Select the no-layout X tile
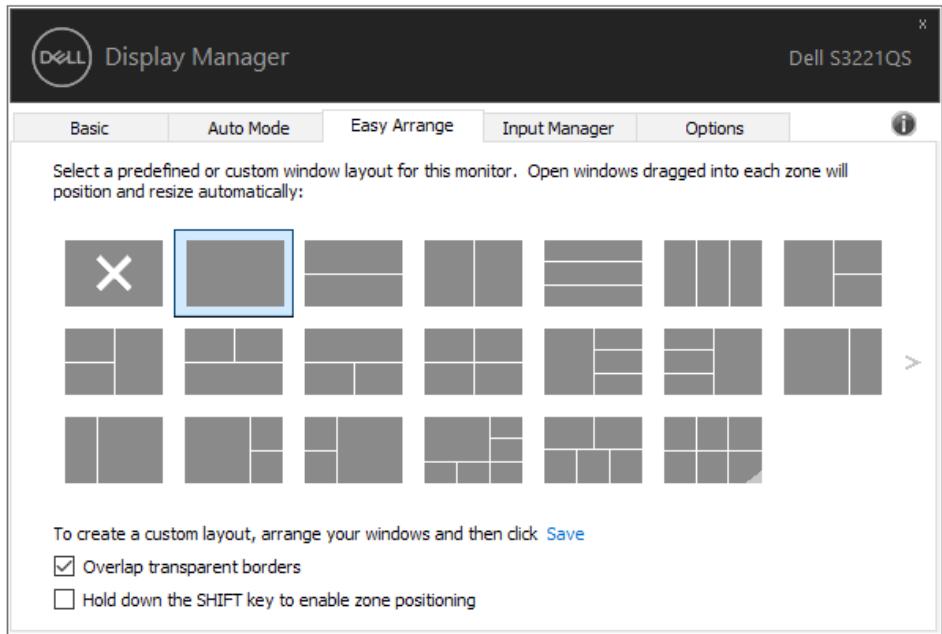942x634 pixels. click(114, 273)
